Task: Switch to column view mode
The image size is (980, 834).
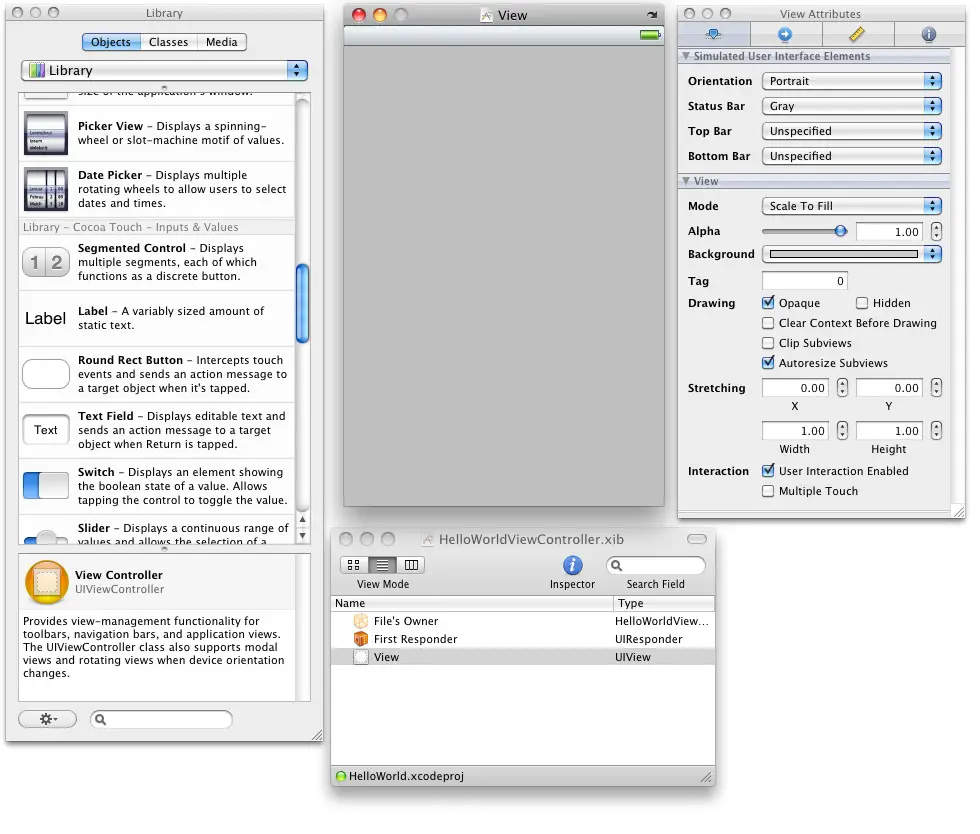Action: [x=411, y=563]
